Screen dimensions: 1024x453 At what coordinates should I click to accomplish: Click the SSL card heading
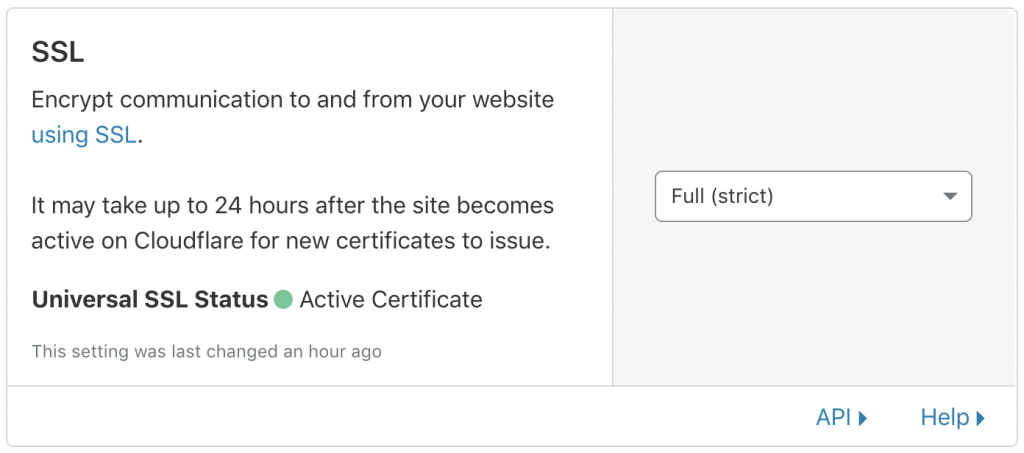point(57,53)
